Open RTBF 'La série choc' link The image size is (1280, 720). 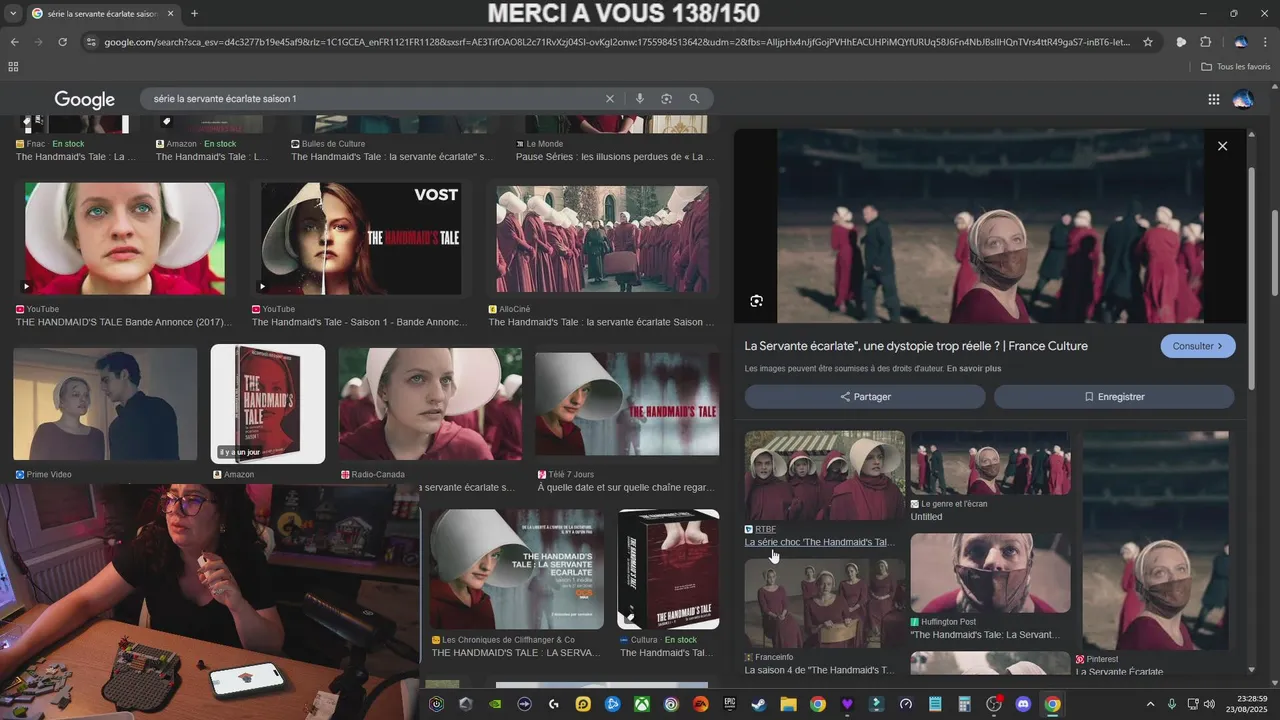pyautogui.click(x=820, y=542)
